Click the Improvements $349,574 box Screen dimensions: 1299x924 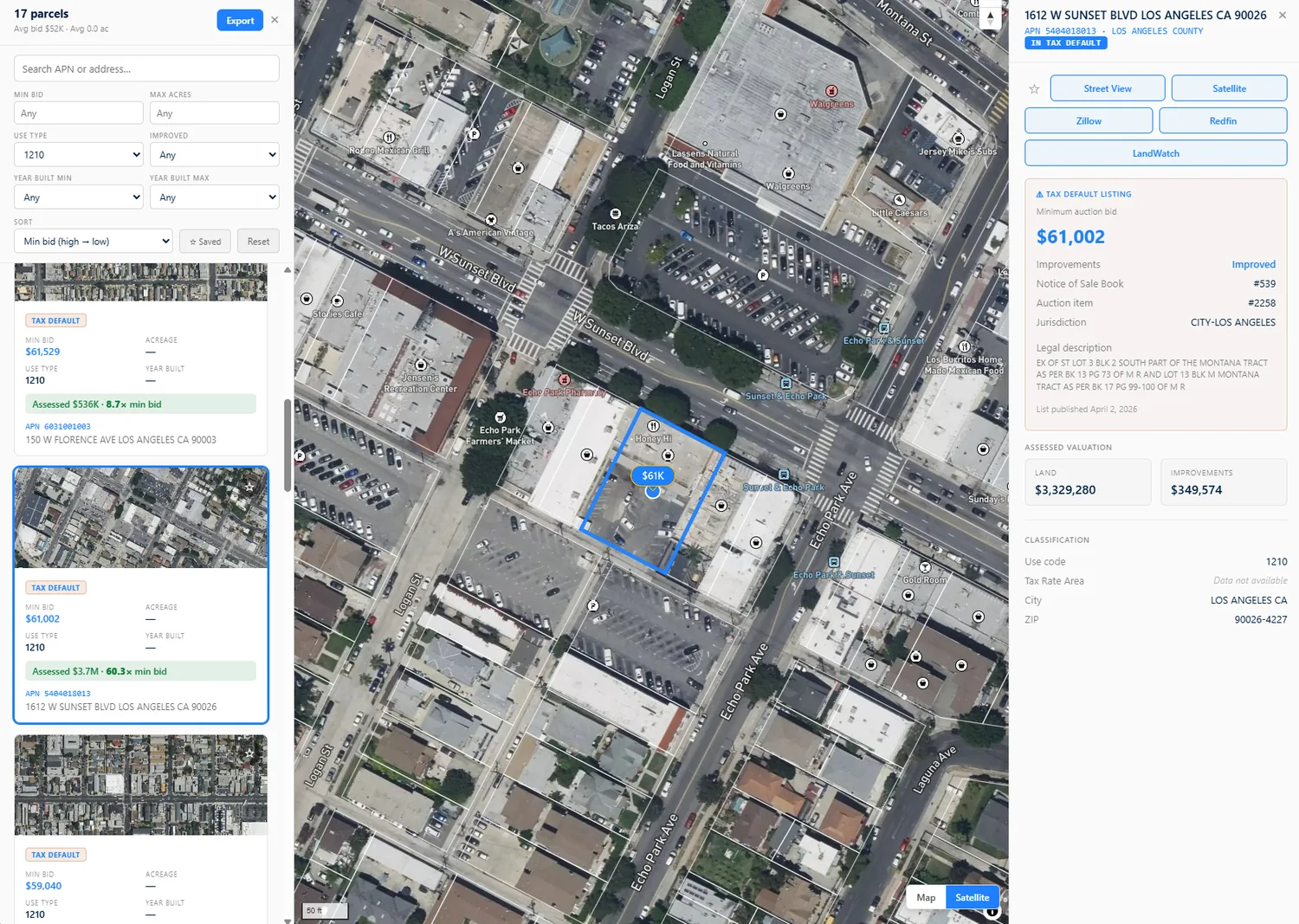click(x=1224, y=482)
